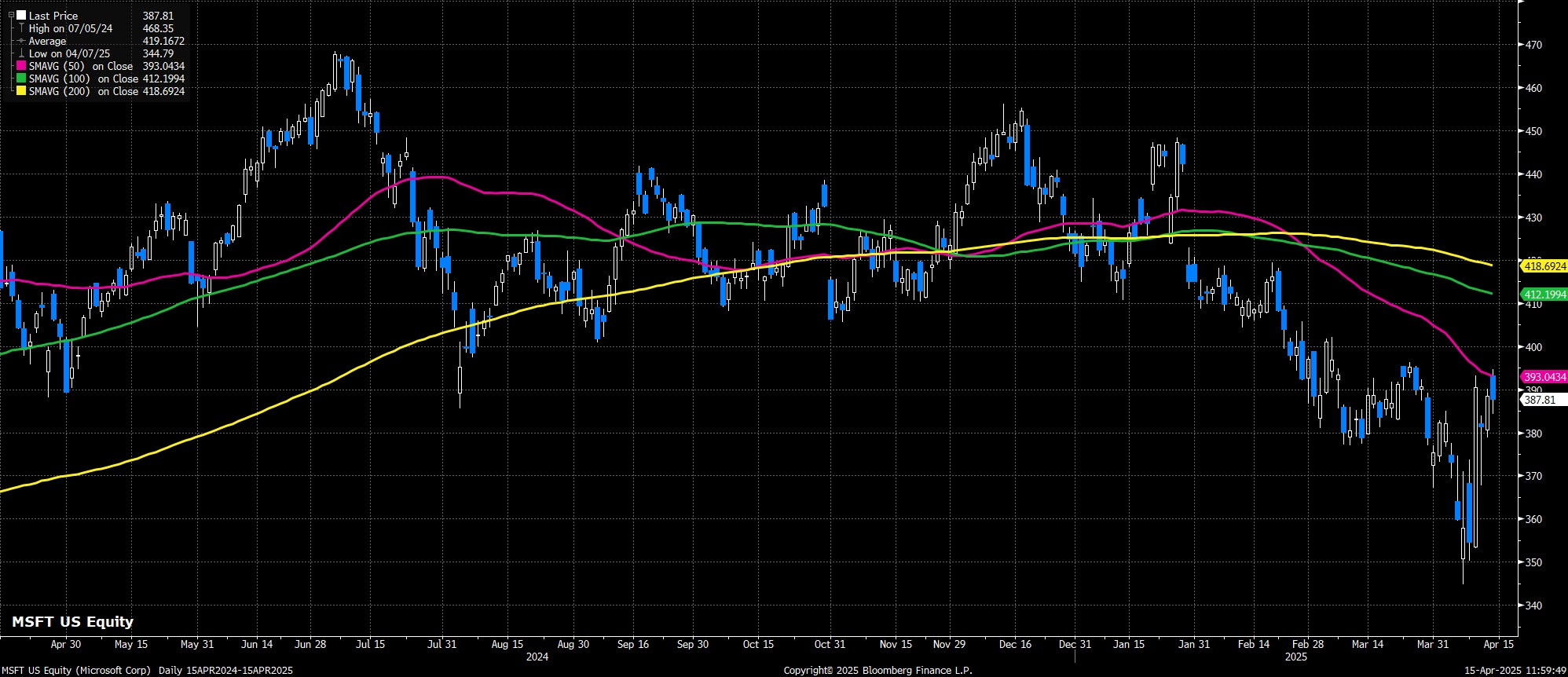Click the 'Jul 31' date axis label
This screenshot has height=677, width=1568.
click(x=441, y=644)
